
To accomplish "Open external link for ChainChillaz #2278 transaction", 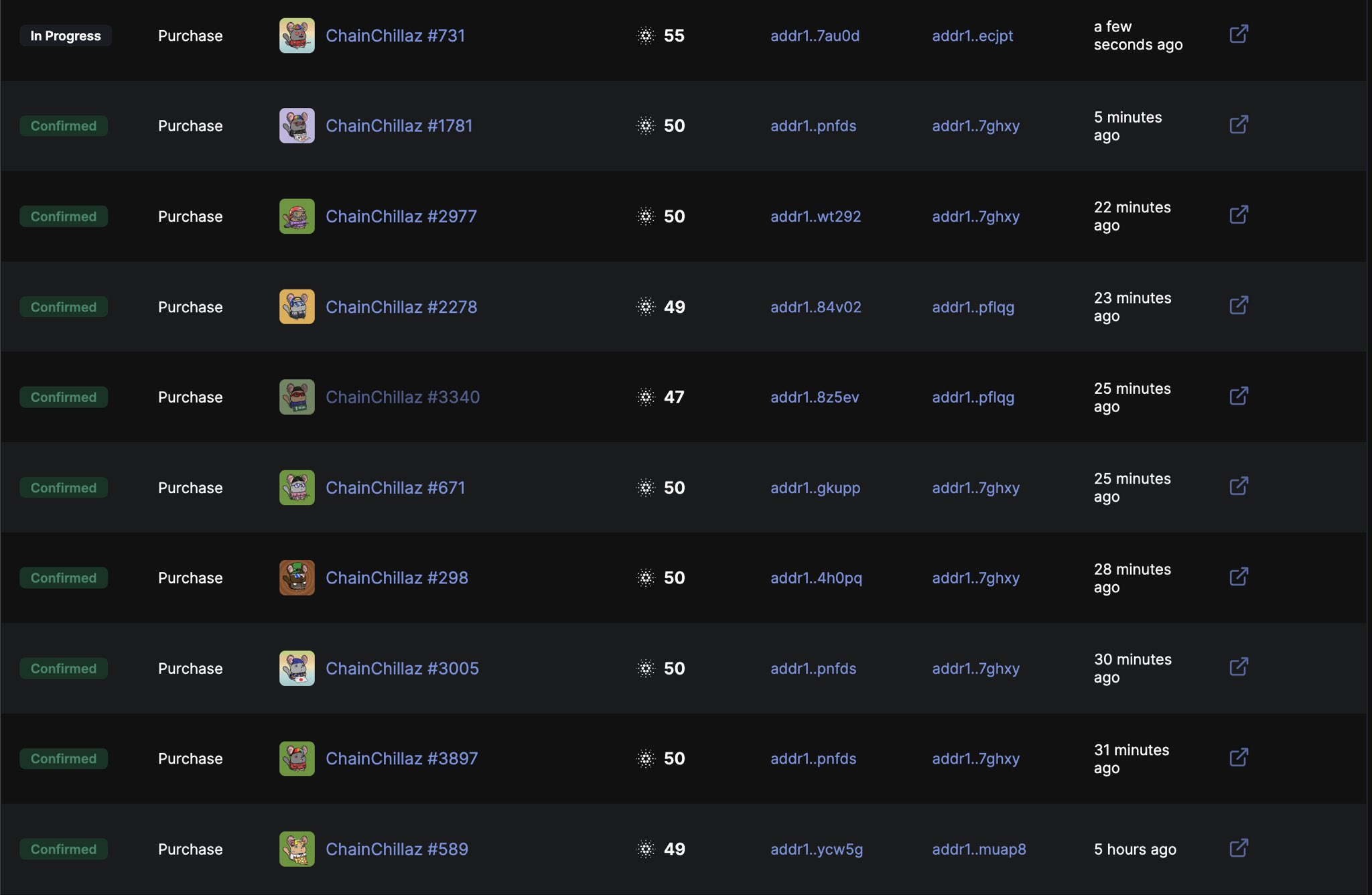I will pos(1239,305).
